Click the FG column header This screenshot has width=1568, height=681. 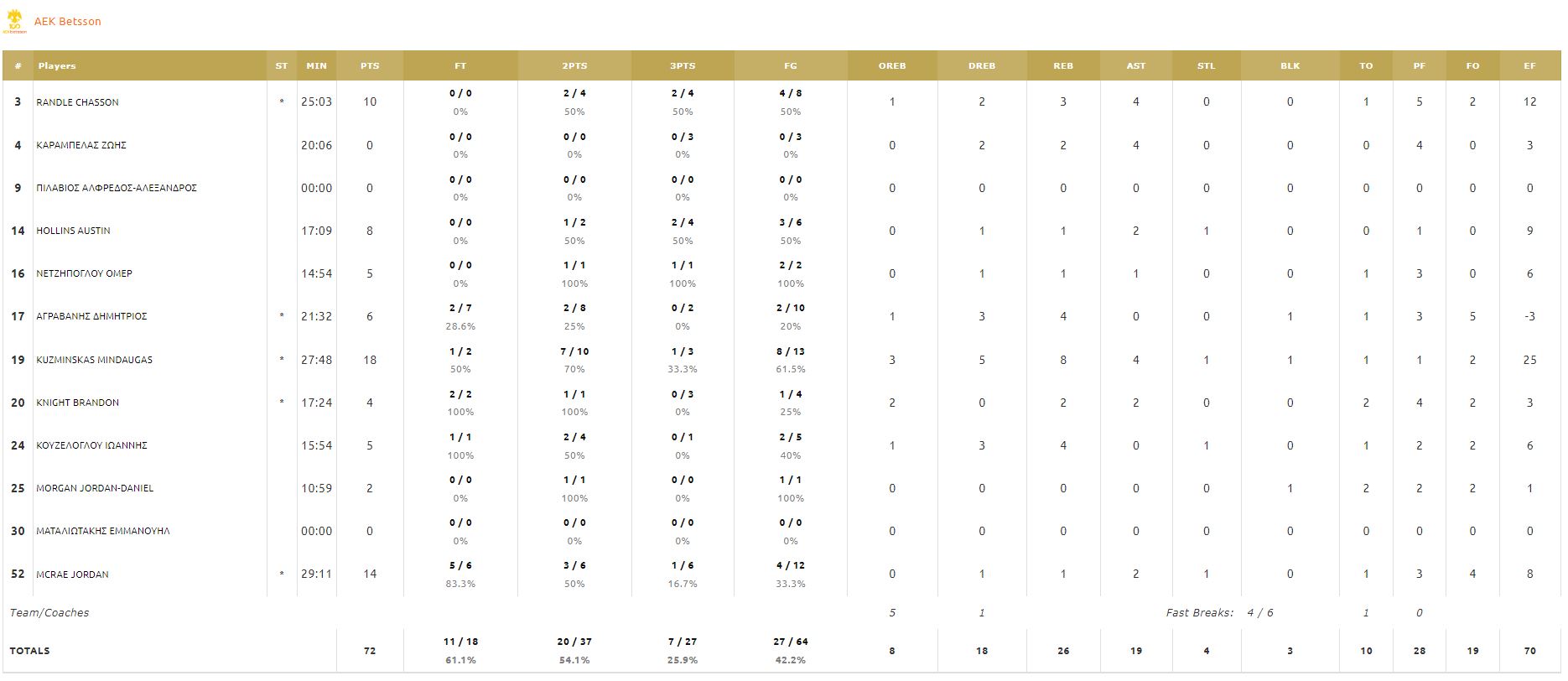pyautogui.click(x=790, y=65)
